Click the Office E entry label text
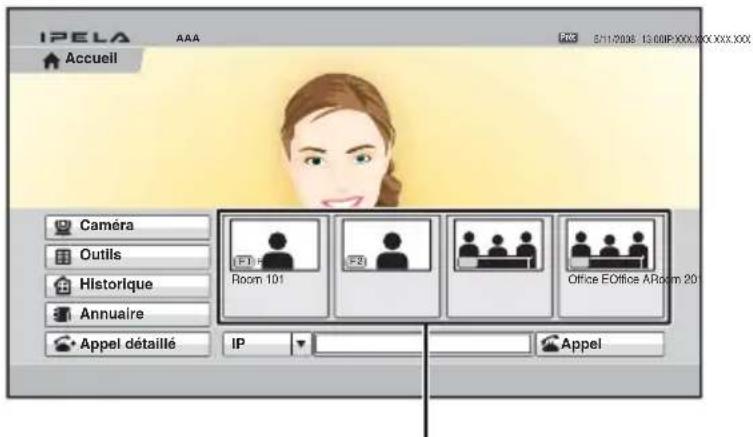 click(x=632, y=279)
